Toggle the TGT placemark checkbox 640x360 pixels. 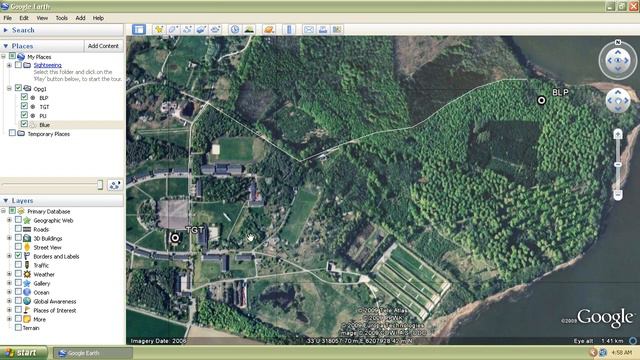[x=24, y=106]
